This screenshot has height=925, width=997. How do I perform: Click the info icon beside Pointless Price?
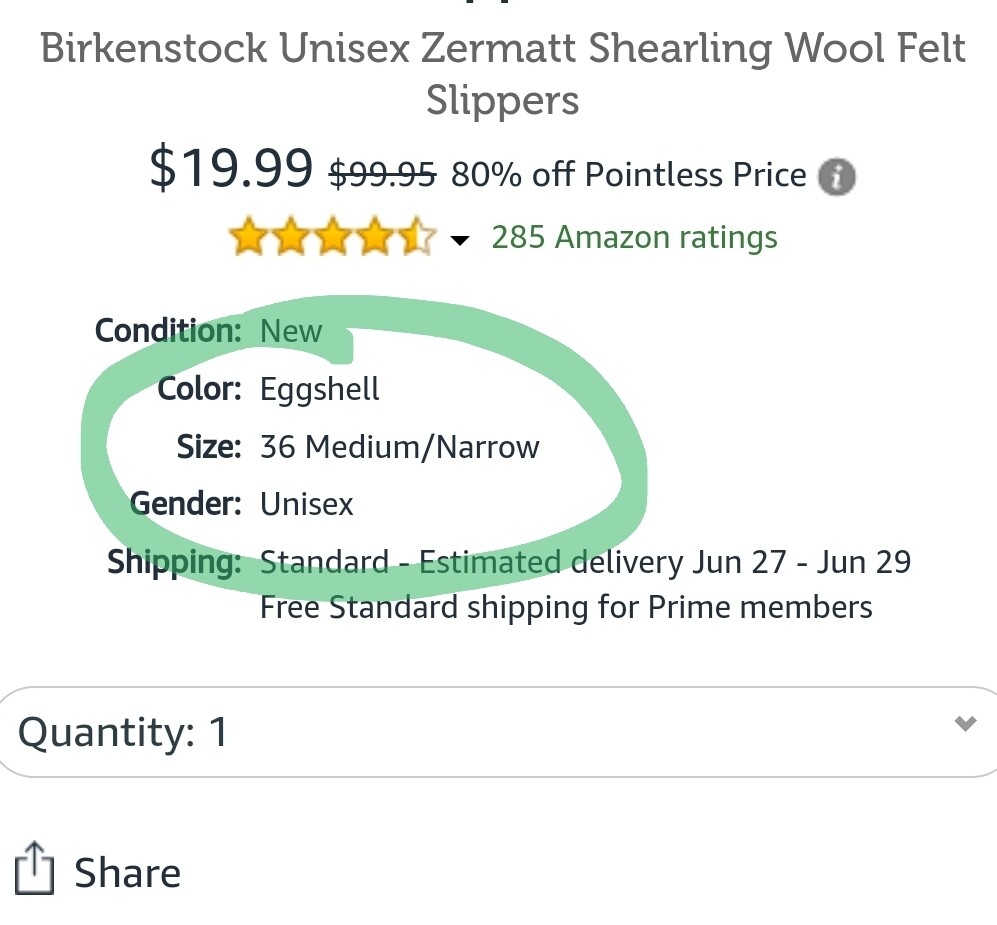[x=837, y=177]
